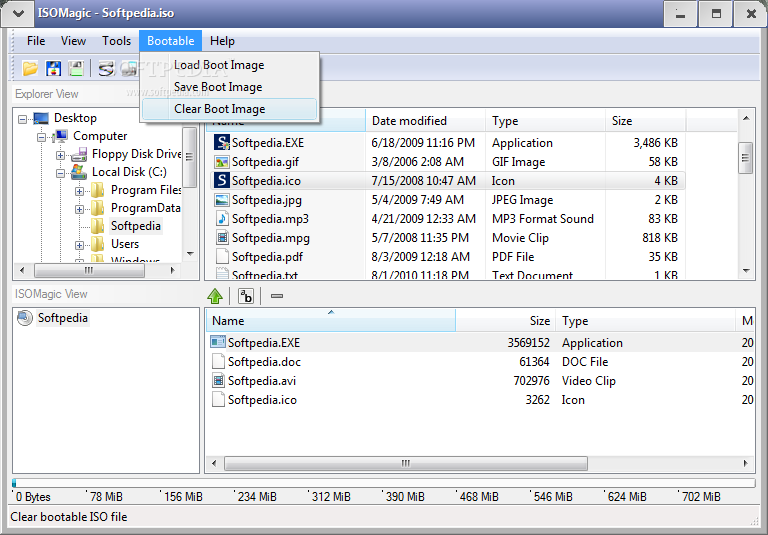Screen dimensions: 768x535
Task: Click the Users folder icon
Action: 97,244
